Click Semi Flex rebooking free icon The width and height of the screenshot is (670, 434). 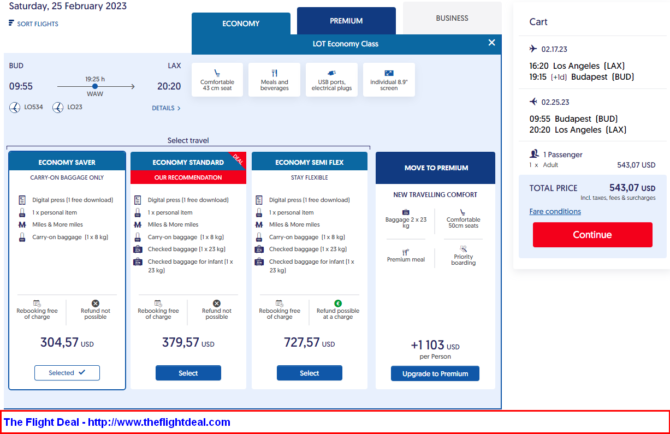coord(279,303)
